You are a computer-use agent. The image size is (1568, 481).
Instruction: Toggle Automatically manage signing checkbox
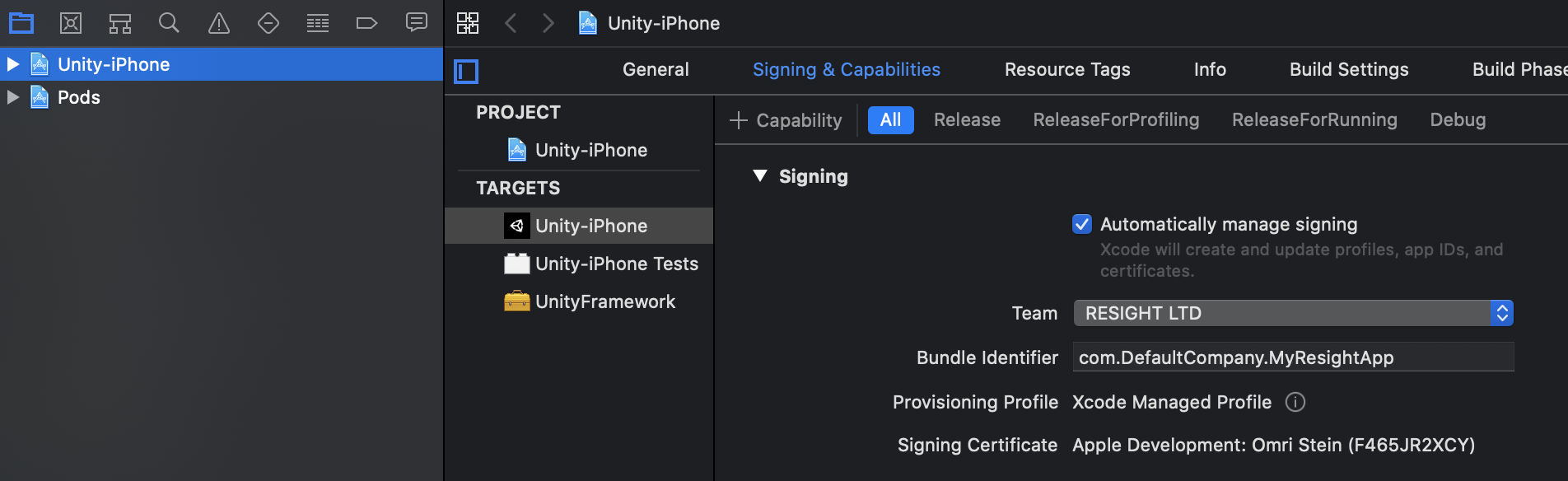coord(1082,224)
